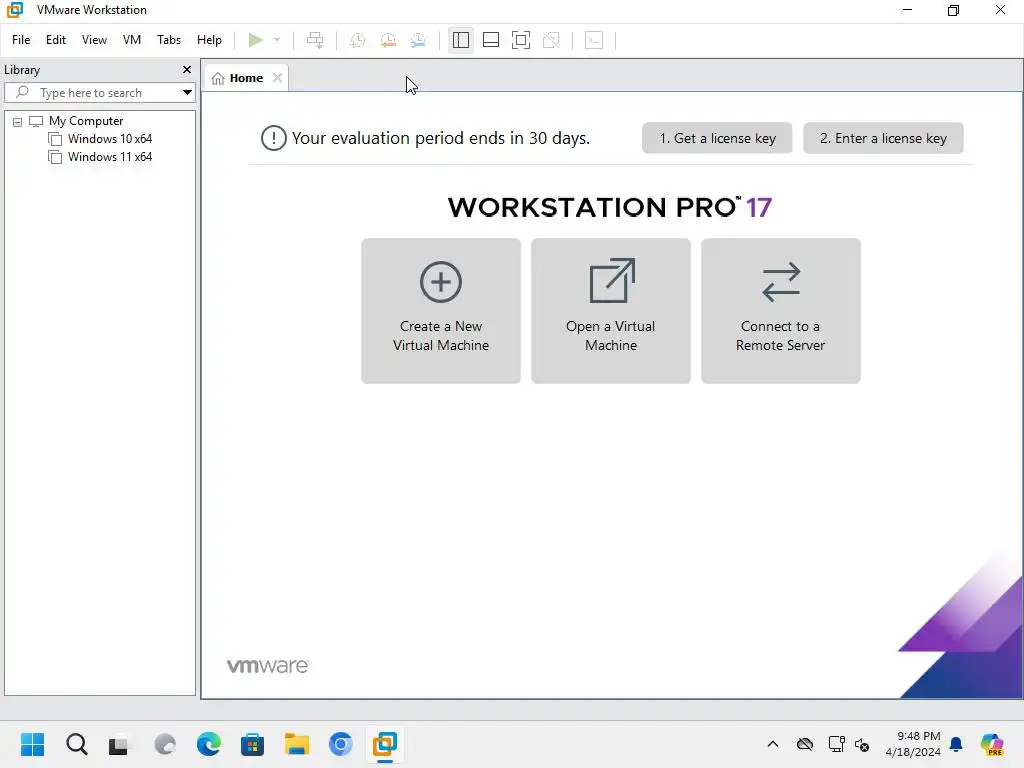Screen dimensions: 1024x768
Task: Click the Unity mode toolbar icon
Action: [551, 40]
